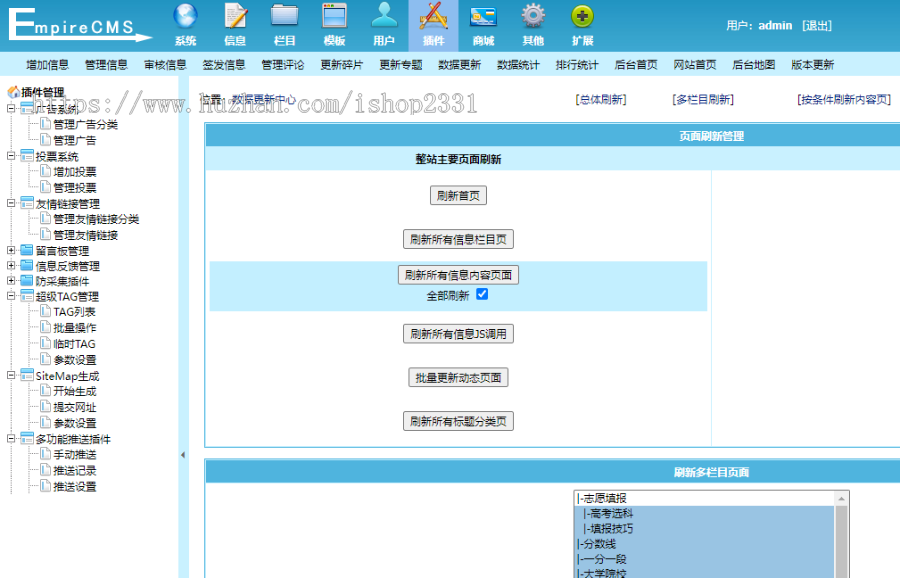Collapse the SiteMap生成 tree node
The width and height of the screenshot is (900, 578).
point(11,375)
